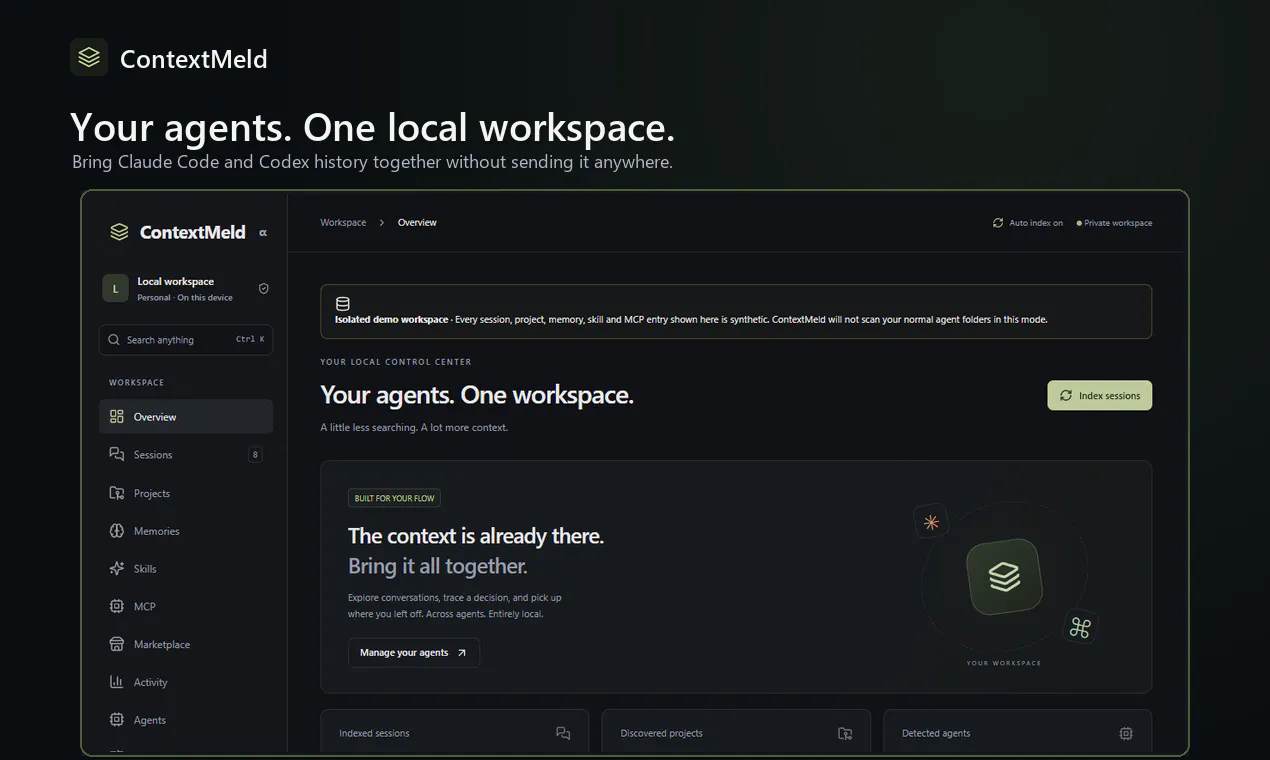The height and width of the screenshot is (760, 1270).
Task: Click the database icon in the demo workspace banner
Action: 343,304
